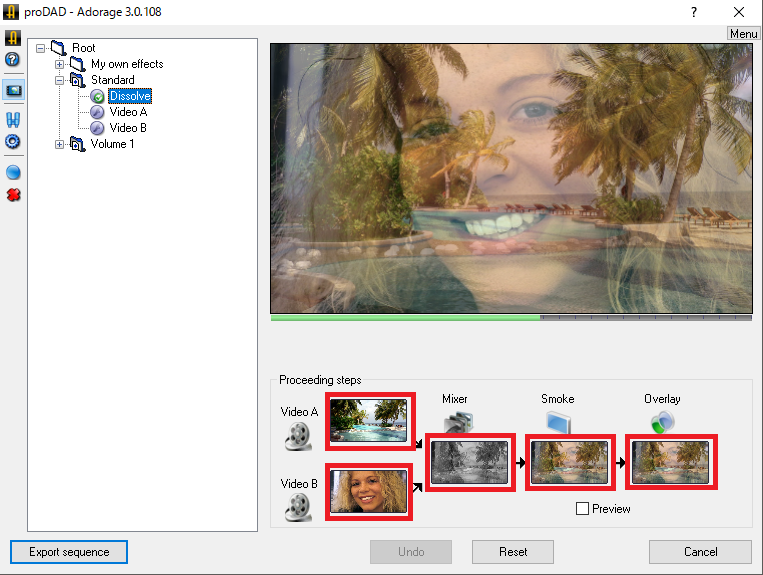Click the Video B film reel icon
The width and height of the screenshot is (763, 575).
tap(298, 507)
